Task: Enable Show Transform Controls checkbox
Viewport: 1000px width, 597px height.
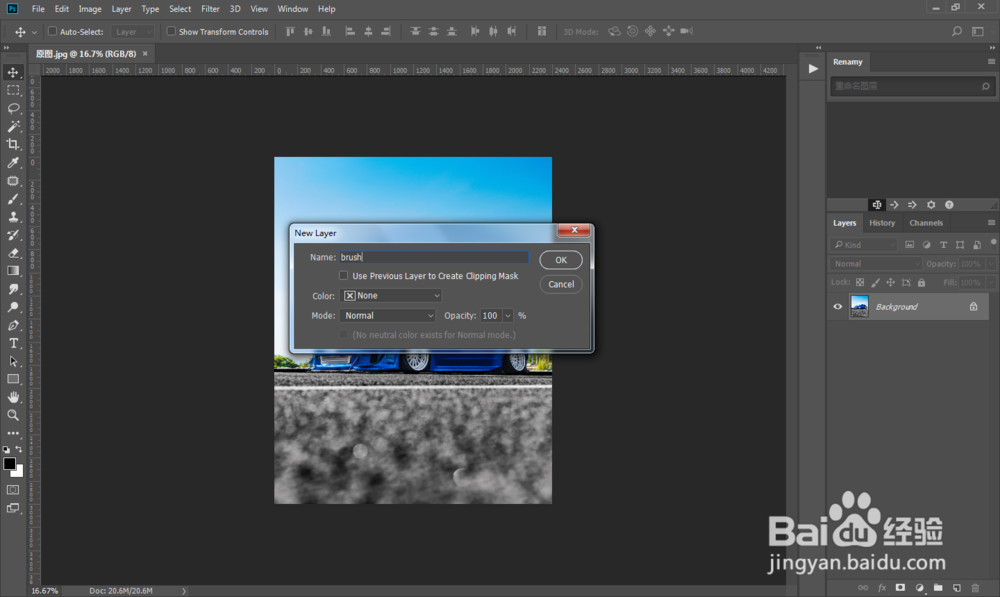Action: pyautogui.click(x=171, y=31)
